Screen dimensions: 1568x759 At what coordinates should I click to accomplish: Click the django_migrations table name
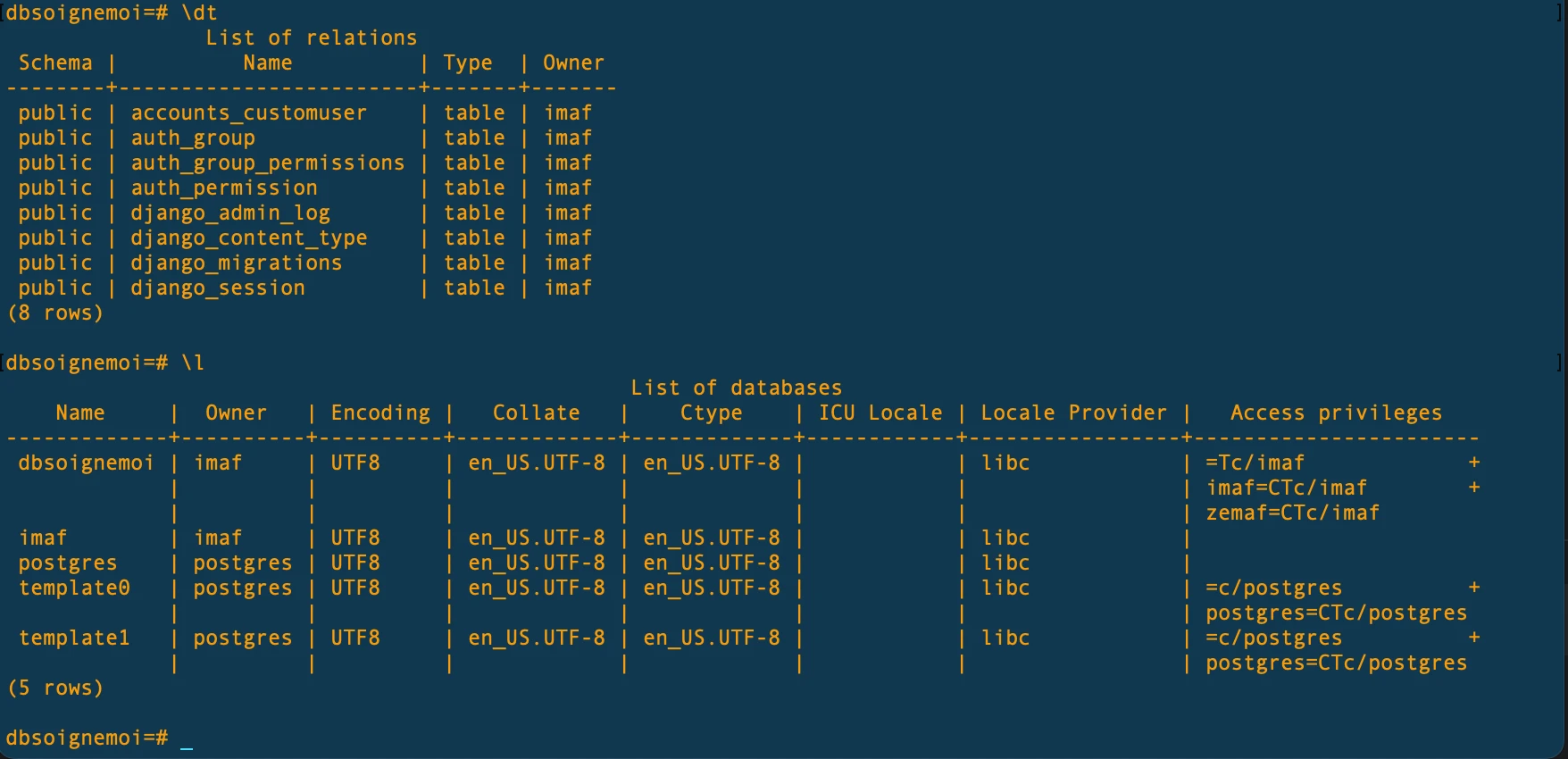pos(236,263)
